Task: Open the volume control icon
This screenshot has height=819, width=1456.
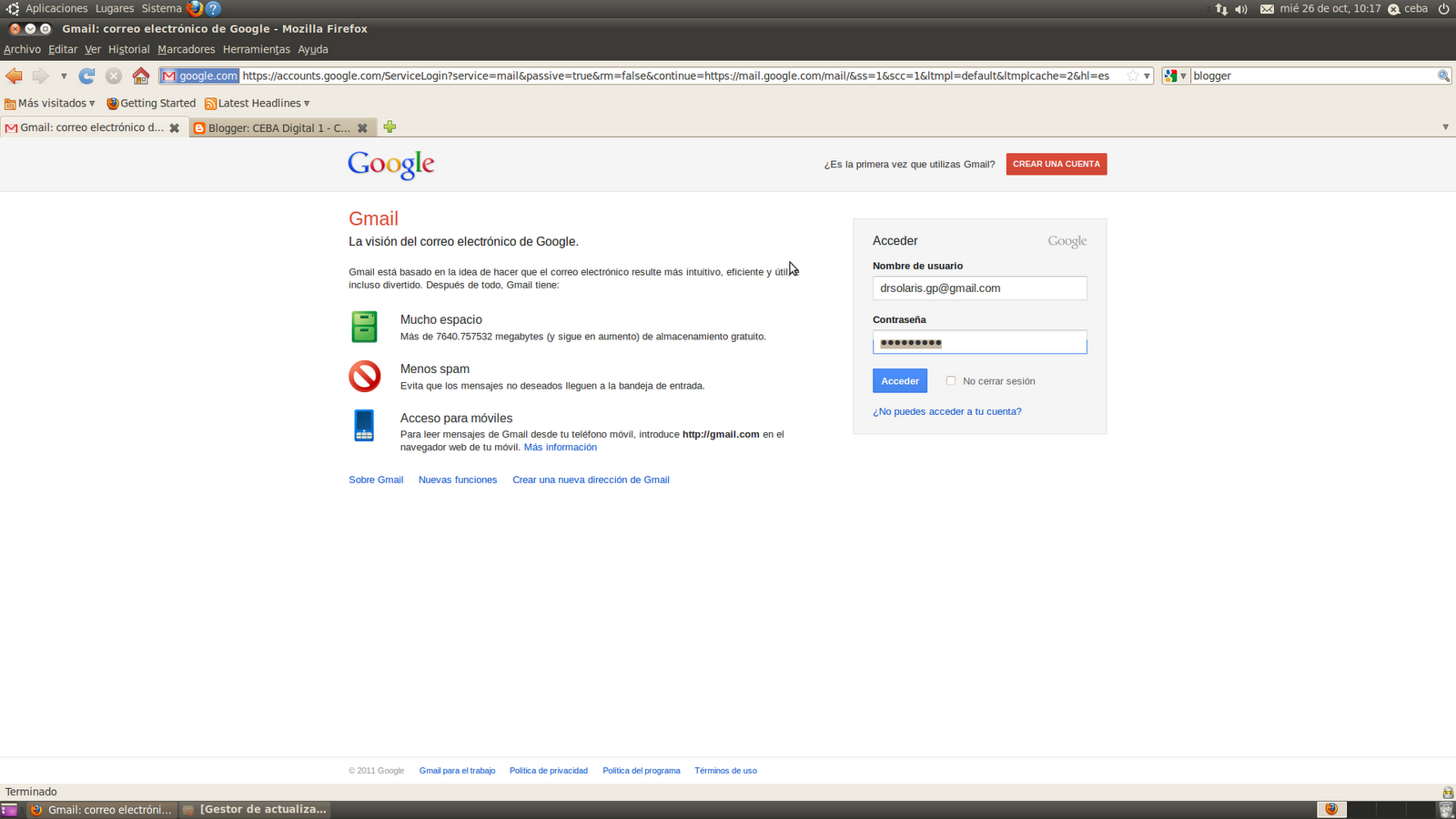Action: pyautogui.click(x=1241, y=8)
